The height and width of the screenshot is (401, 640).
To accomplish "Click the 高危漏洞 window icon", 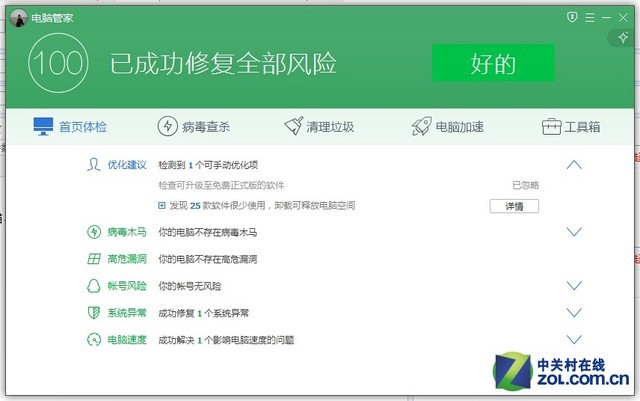I will point(94,259).
